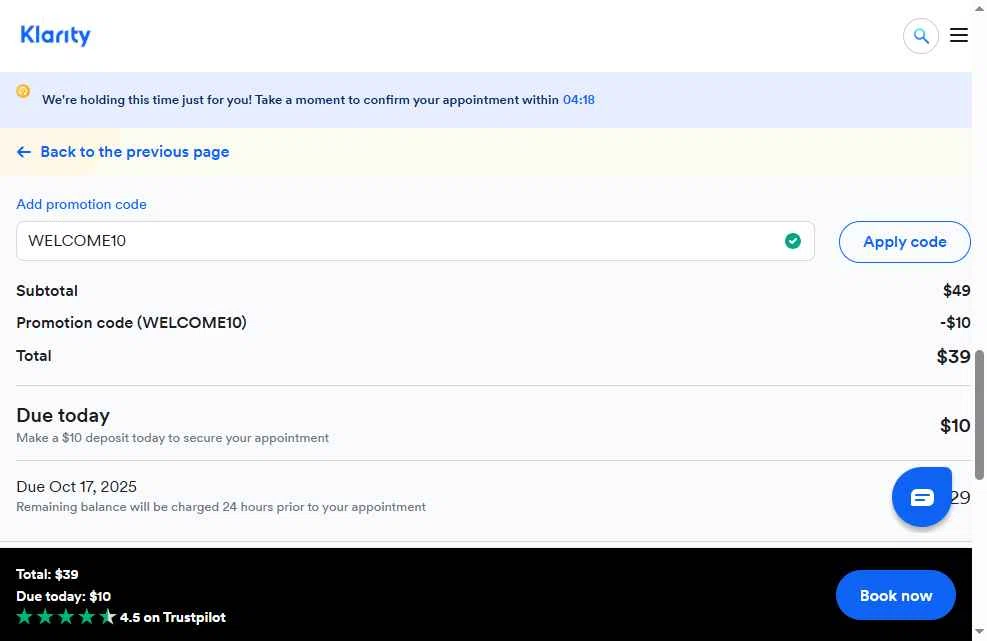Viewport: 987px width, 641px height.
Task: Focus the WELCOME10 promo code field
Action: 415,241
